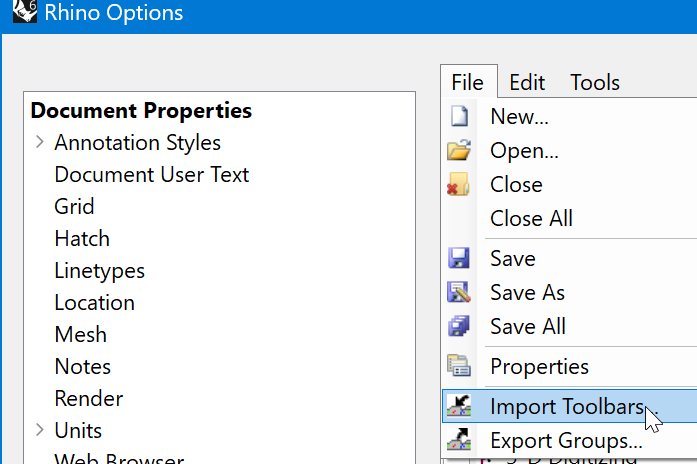The width and height of the screenshot is (697, 464).
Task: Click the Close file icon
Action: [459, 185]
